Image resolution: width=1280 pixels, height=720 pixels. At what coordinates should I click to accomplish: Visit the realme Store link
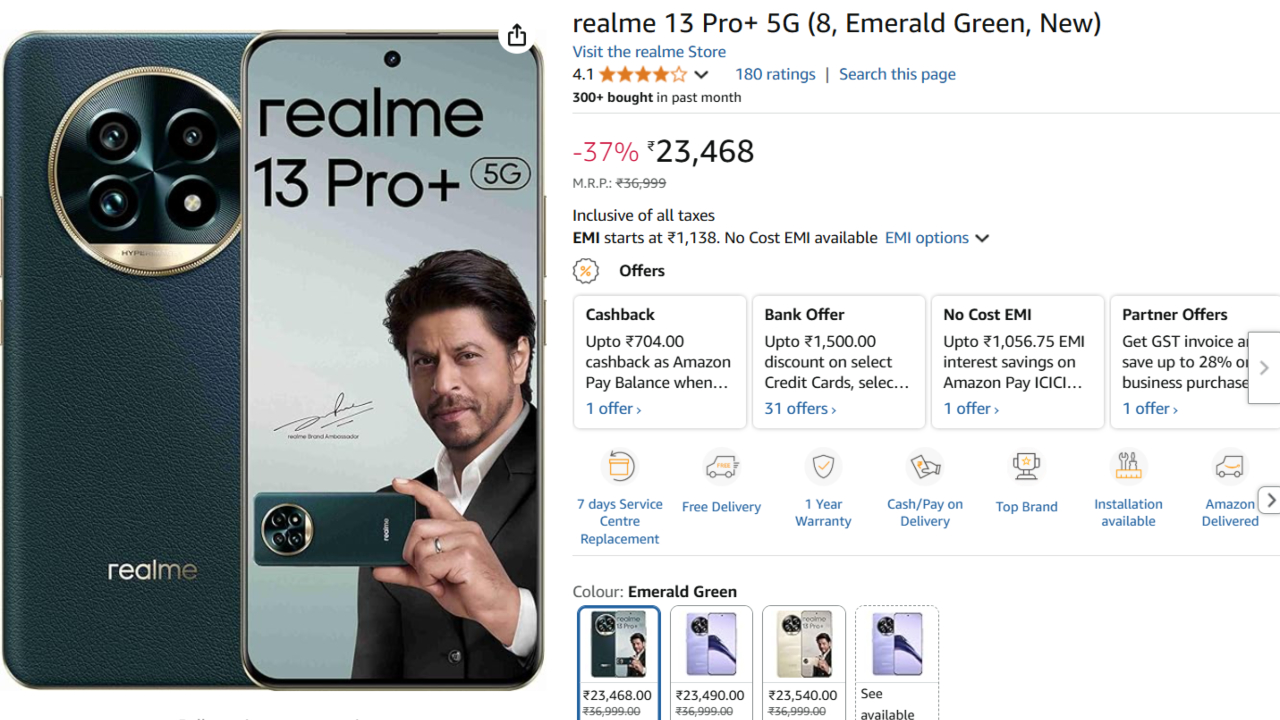point(649,52)
